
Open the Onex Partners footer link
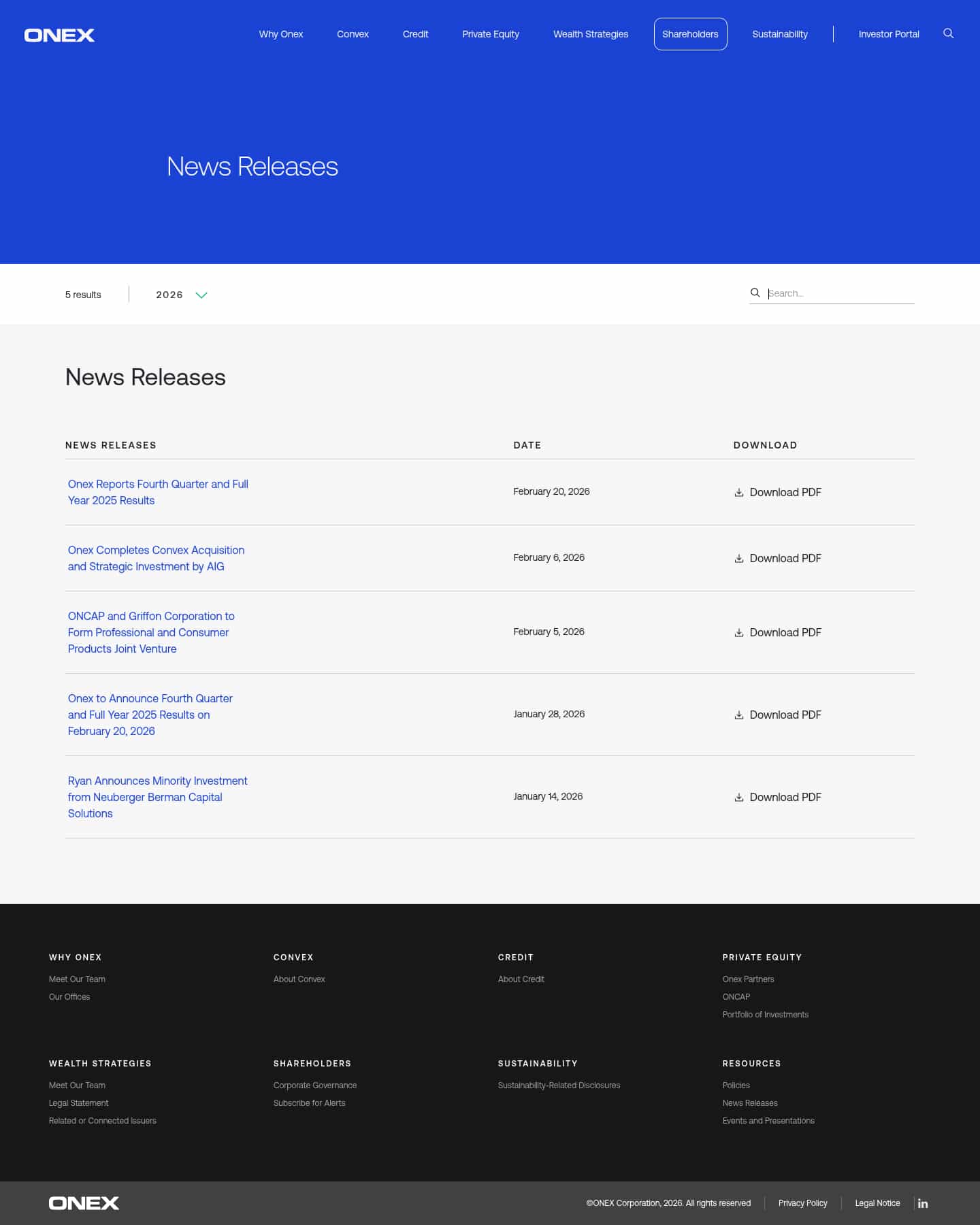(x=749, y=979)
